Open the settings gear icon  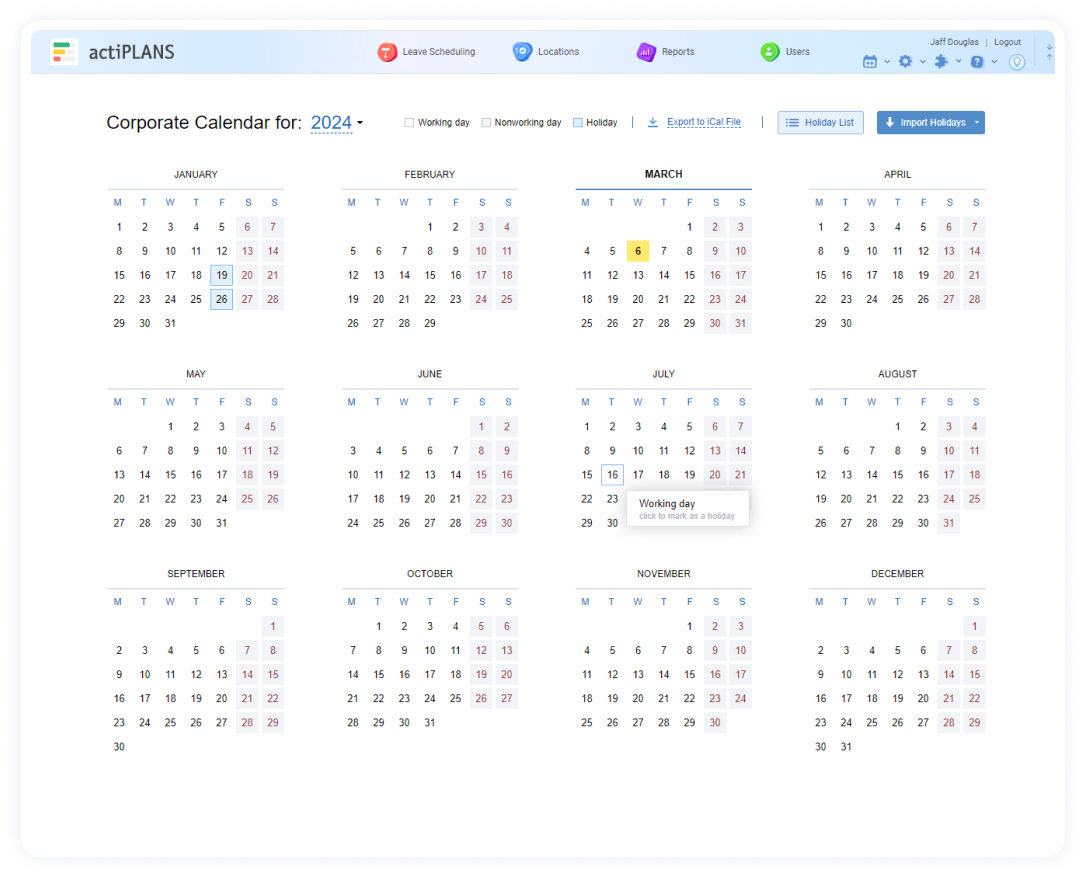point(903,61)
